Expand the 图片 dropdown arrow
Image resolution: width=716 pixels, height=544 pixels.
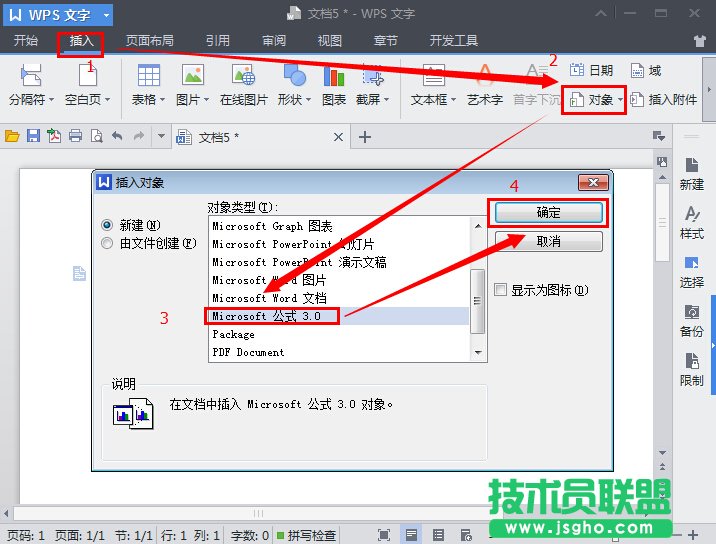(x=206, y=100)
